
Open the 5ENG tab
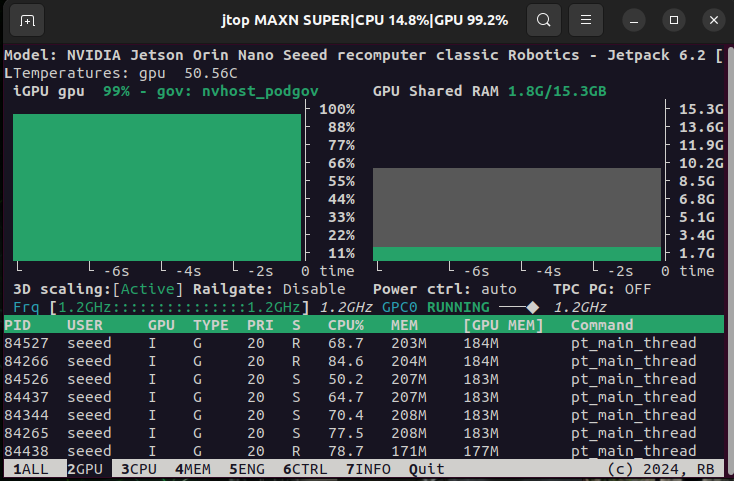(246, 468)
